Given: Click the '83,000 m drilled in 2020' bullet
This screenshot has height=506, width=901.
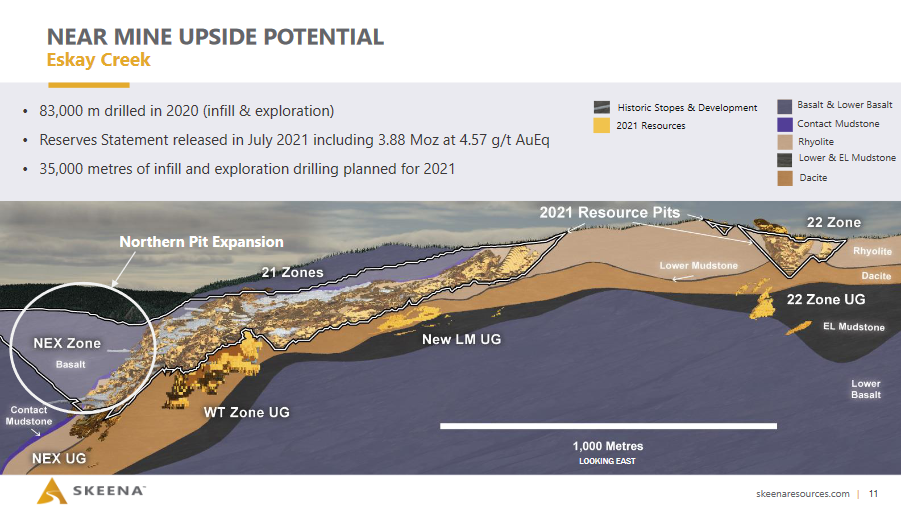Looking at the screenshot, I should coord(186,111).
